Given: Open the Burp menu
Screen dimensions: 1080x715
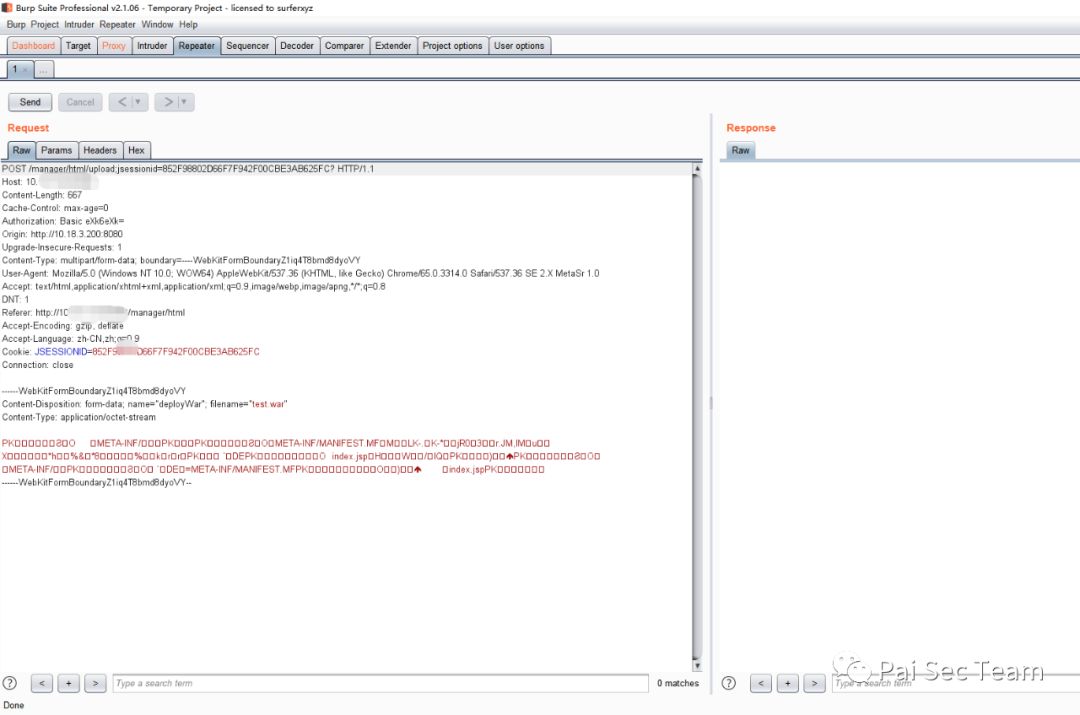Looking at the screenshot, I should pos(16,24).
